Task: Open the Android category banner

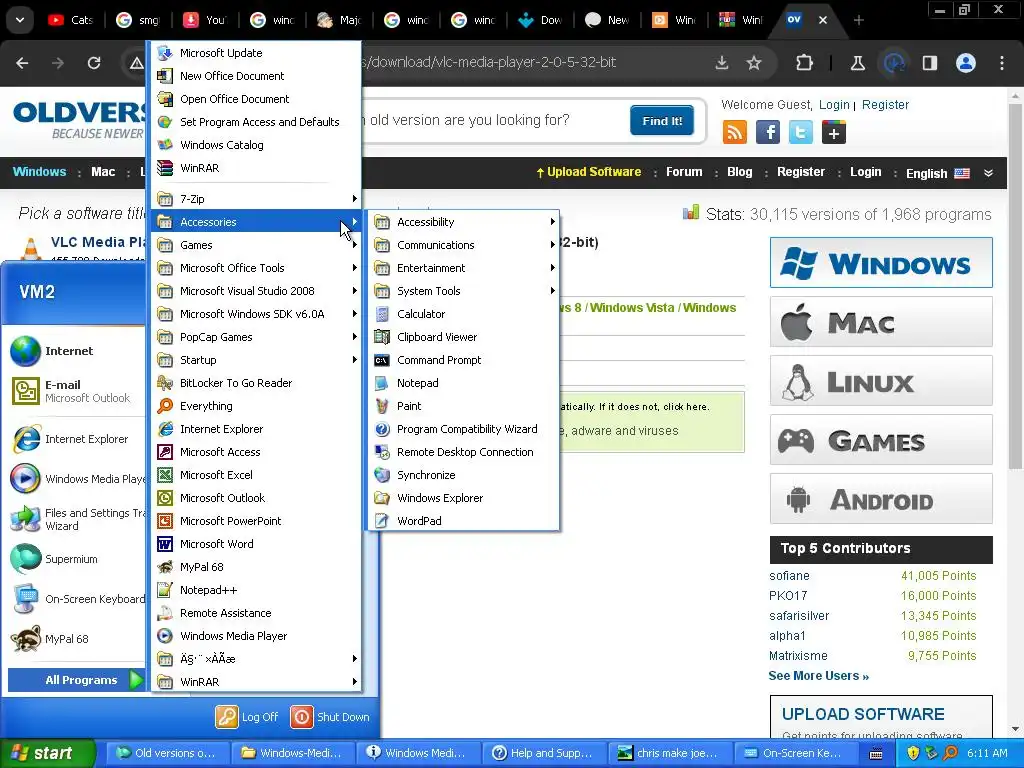Action: (881, 499)
